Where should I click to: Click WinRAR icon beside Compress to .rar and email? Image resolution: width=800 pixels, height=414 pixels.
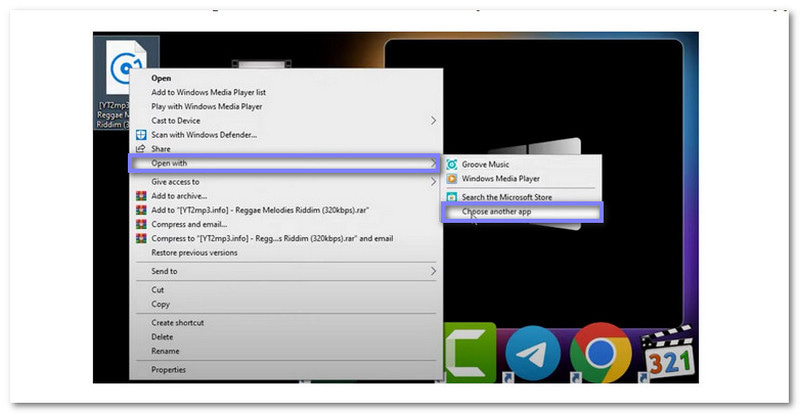(x=141, y=238)
